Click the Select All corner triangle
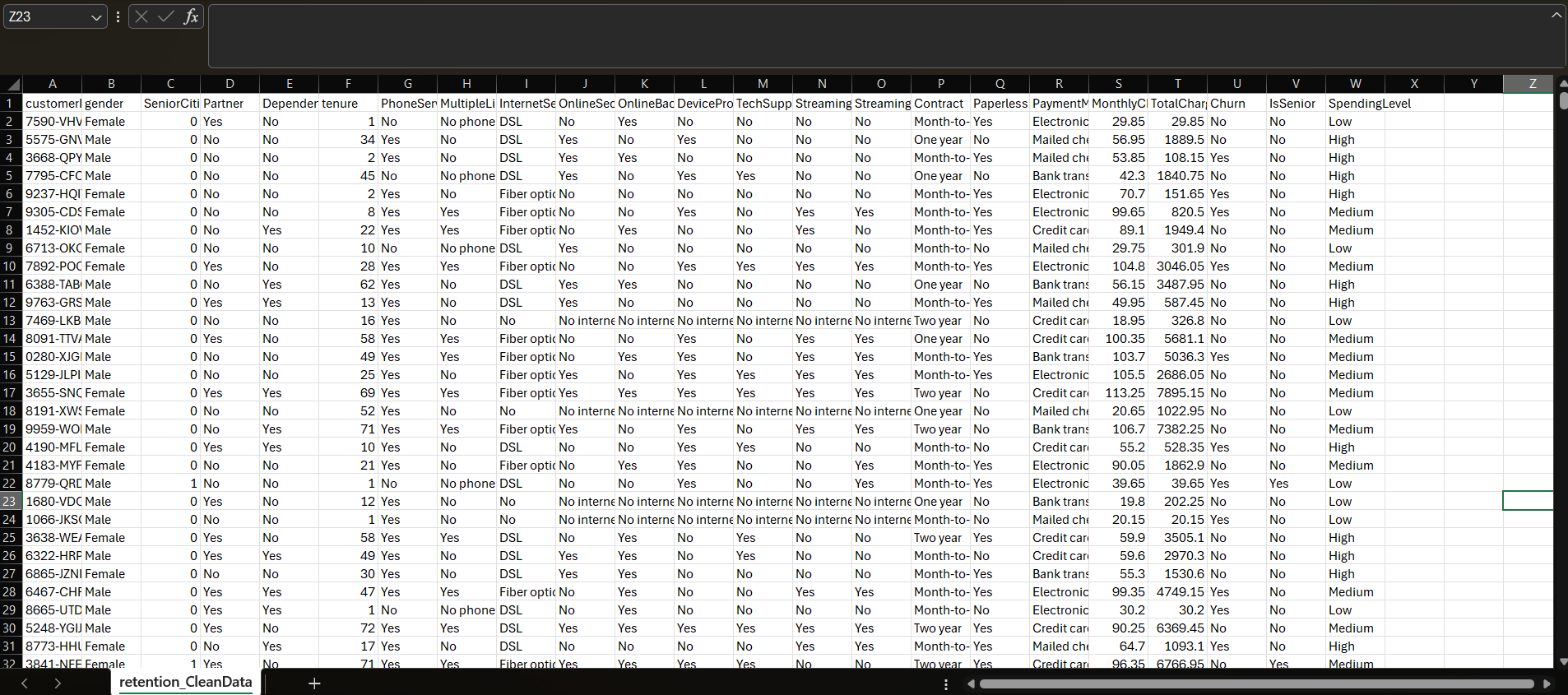This screenshot has height=695, width=1568. tap(12, 84)
